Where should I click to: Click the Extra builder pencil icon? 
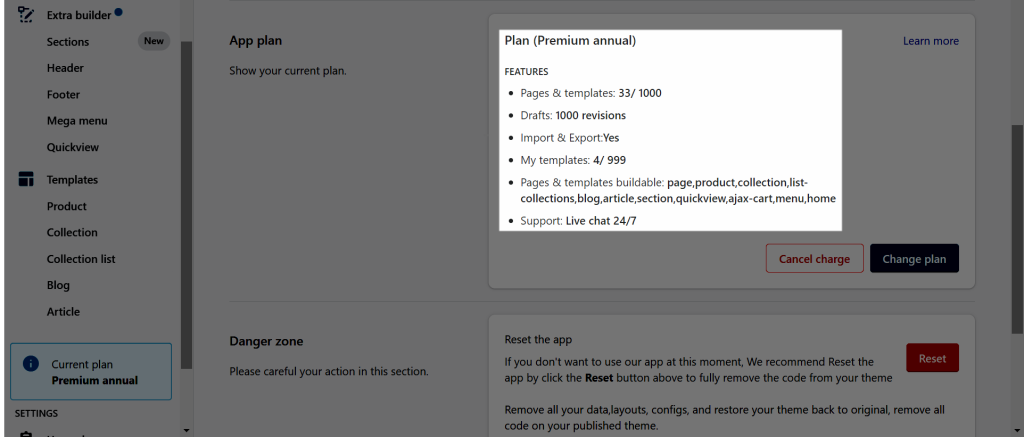coord(26,14)
